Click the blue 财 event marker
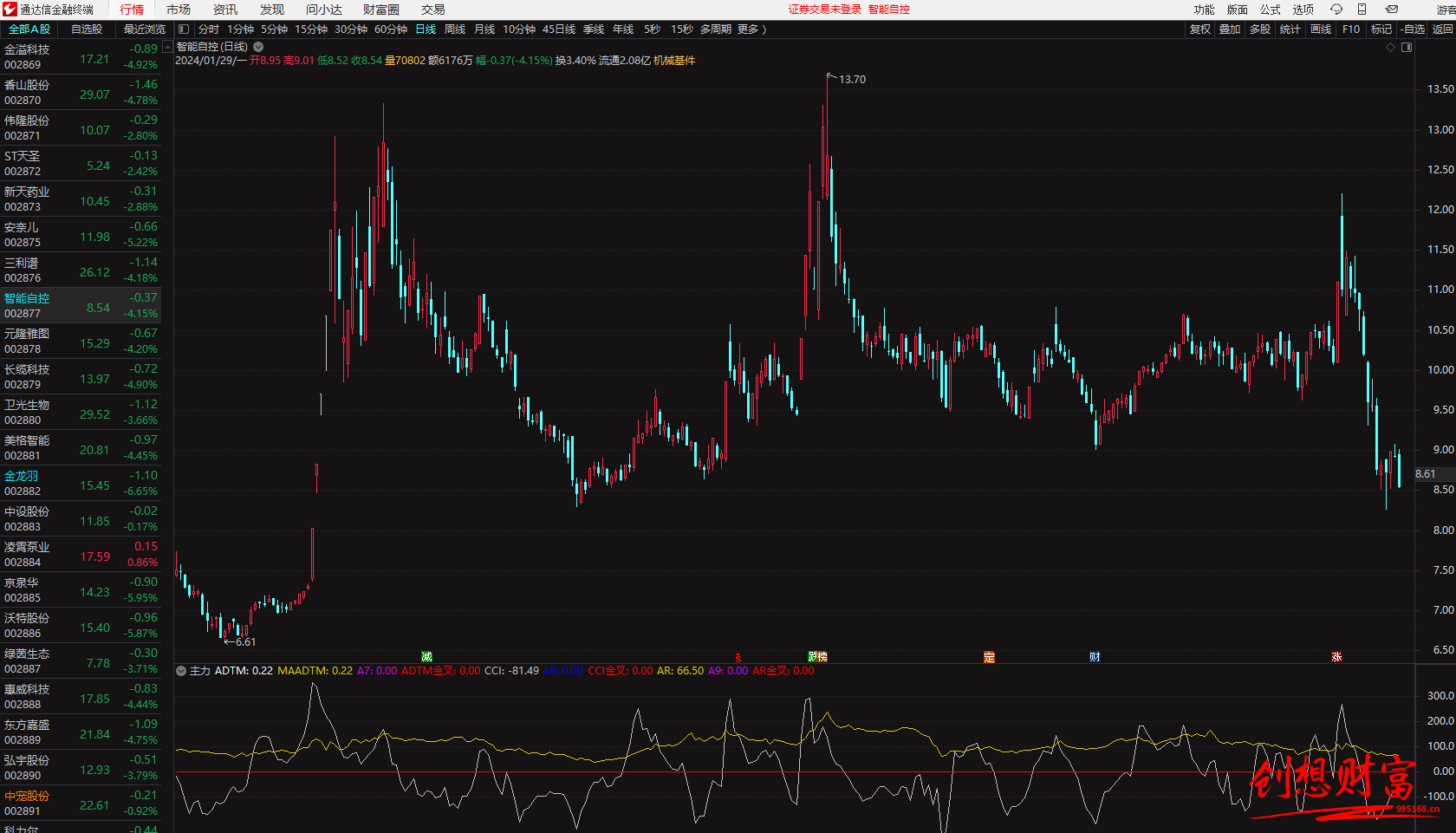Viewport: 1456px width, 833px height. pyautogui.click(x=1095, y=657)
